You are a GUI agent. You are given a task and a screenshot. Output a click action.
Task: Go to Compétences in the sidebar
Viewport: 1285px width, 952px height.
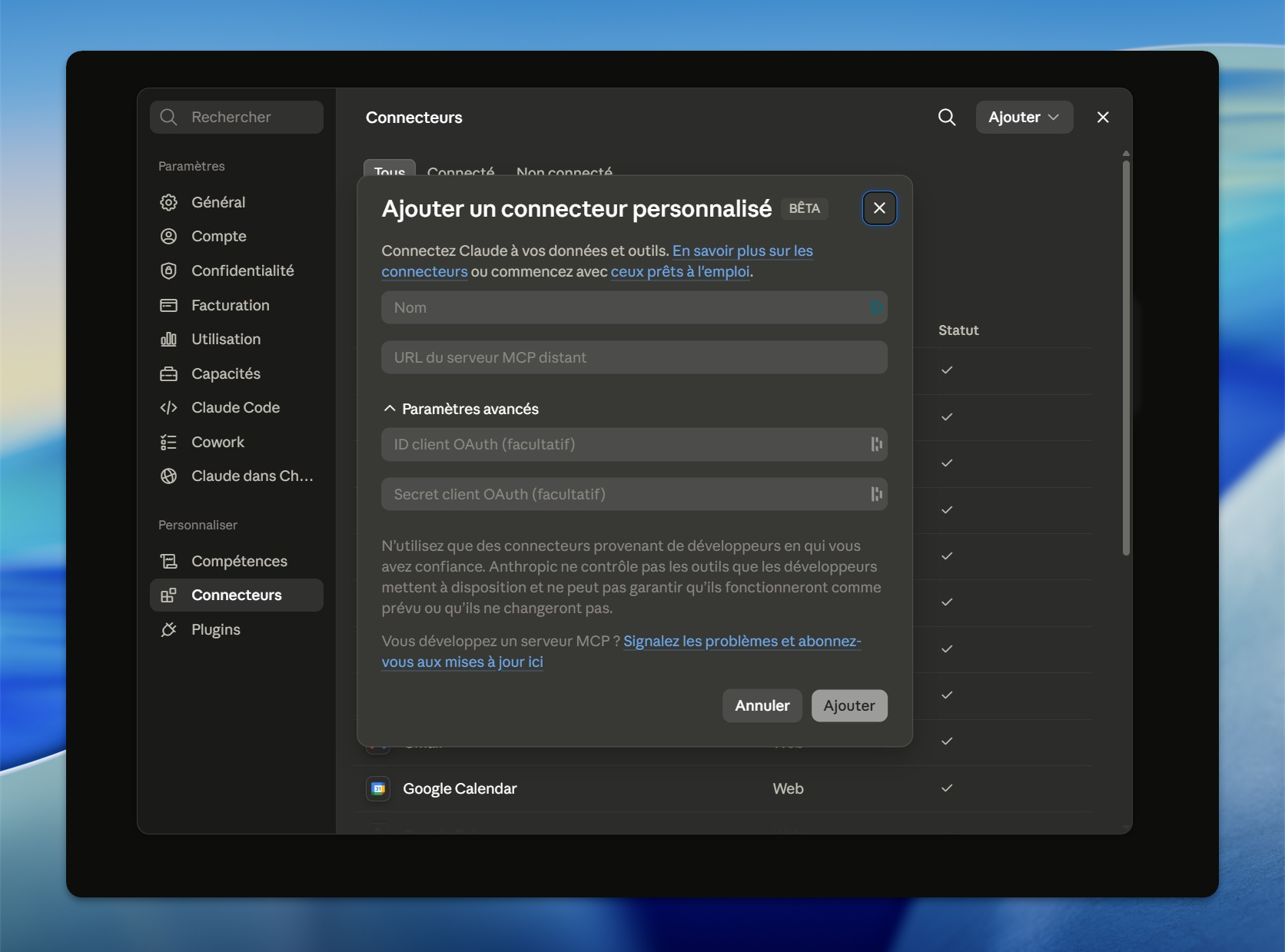coord(237,561)
